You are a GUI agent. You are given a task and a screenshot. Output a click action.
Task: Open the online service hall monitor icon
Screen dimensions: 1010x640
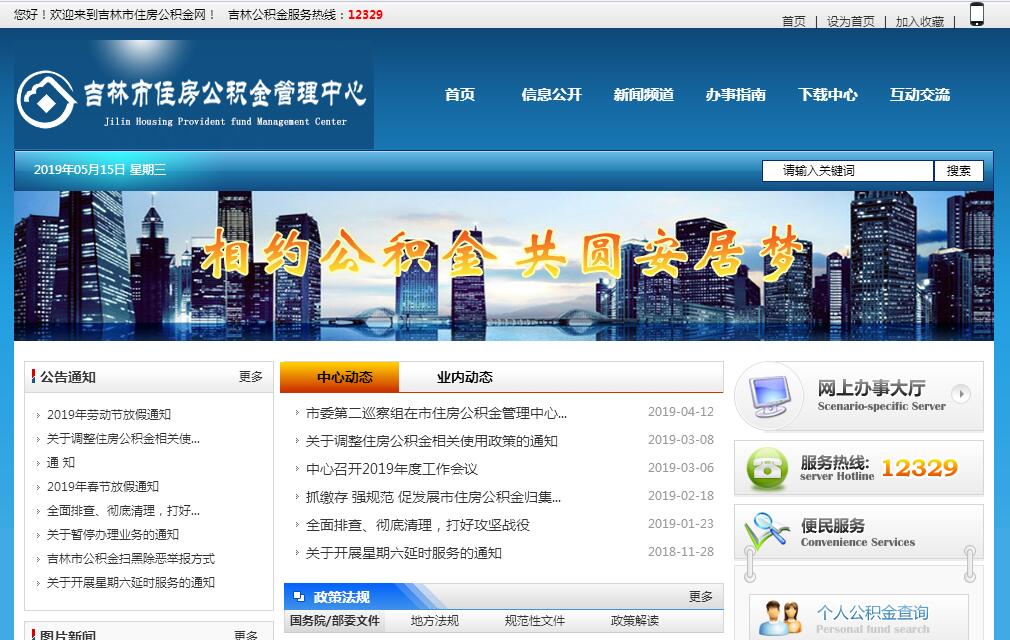pyautogui.click(x=769, y=396)
